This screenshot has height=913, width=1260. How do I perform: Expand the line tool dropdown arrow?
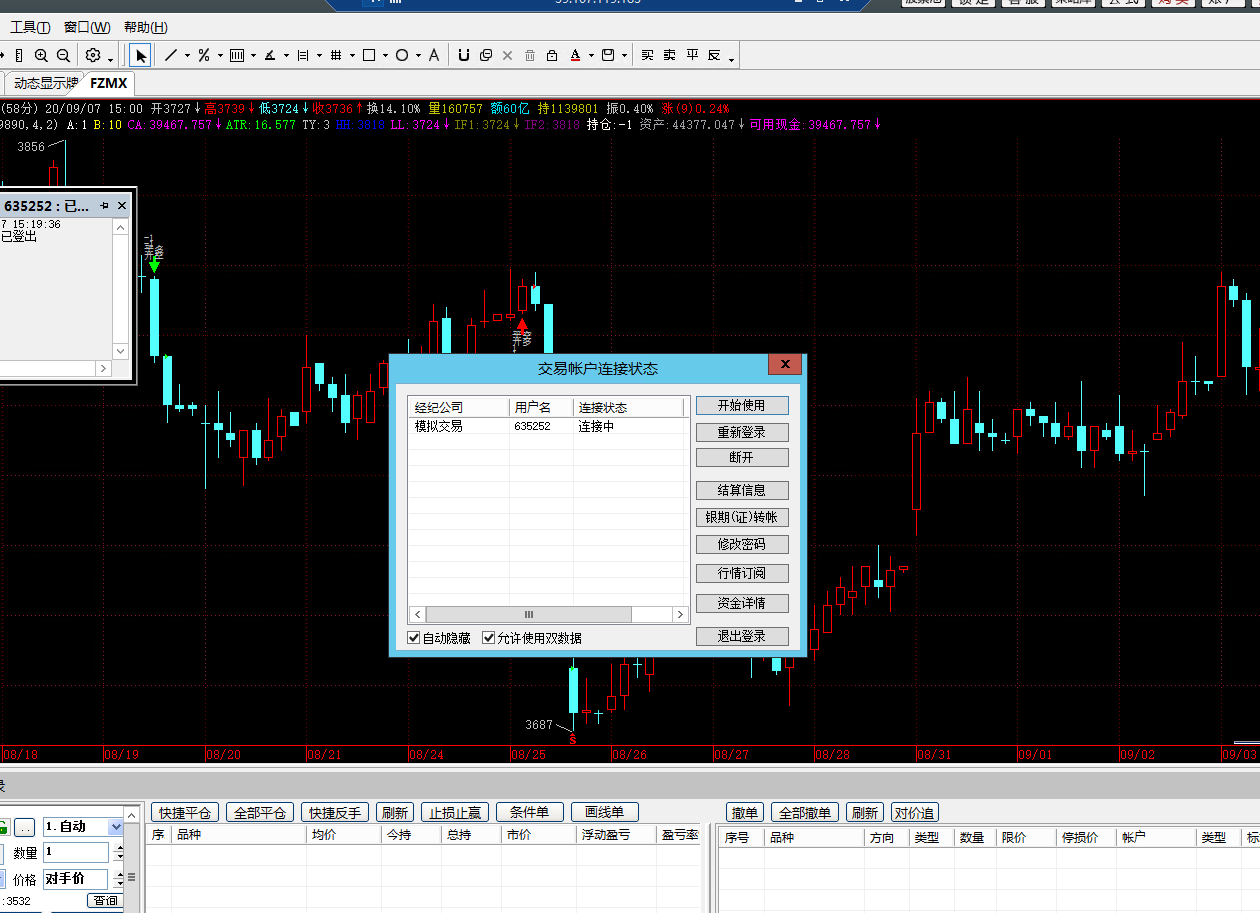[x=187, y=56]
